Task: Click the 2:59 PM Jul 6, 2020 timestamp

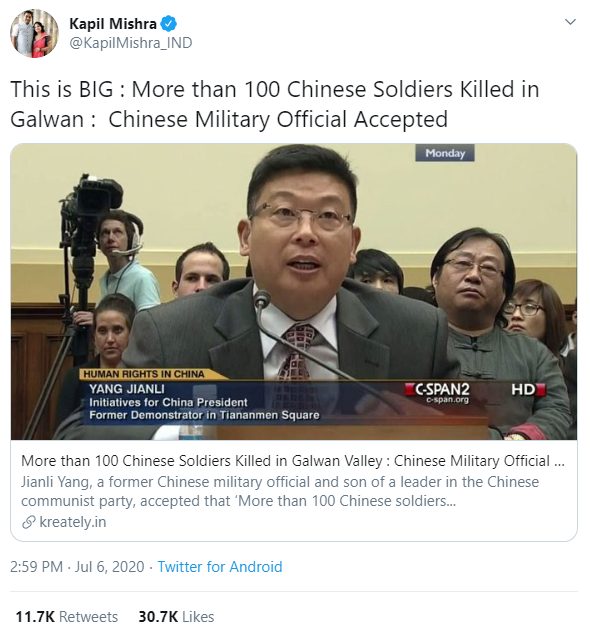Action: 77,567
